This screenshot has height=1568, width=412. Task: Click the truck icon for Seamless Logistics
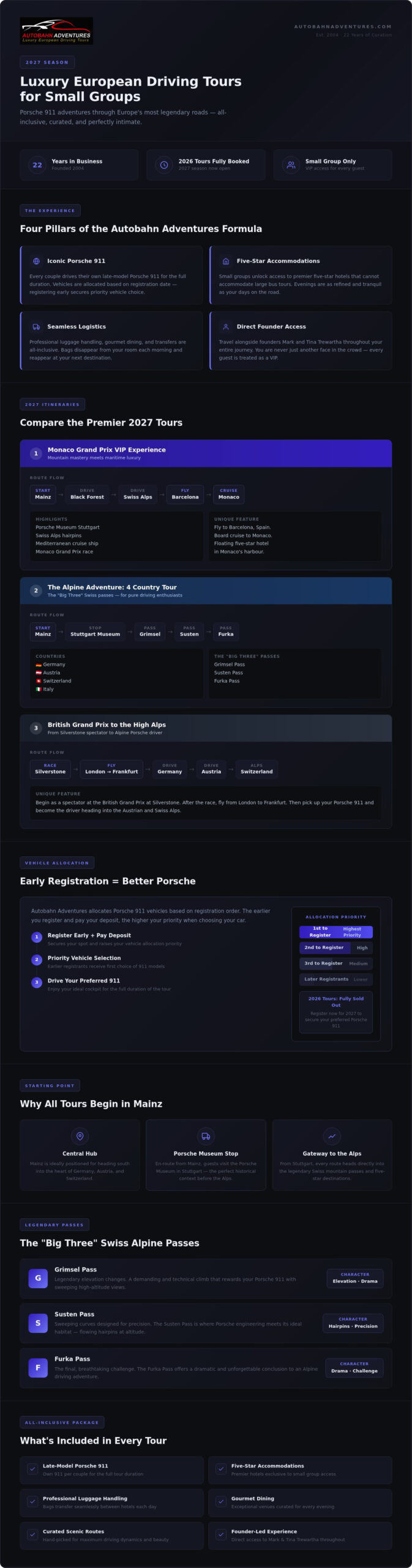pyautogui.click(x=36, y=326)
